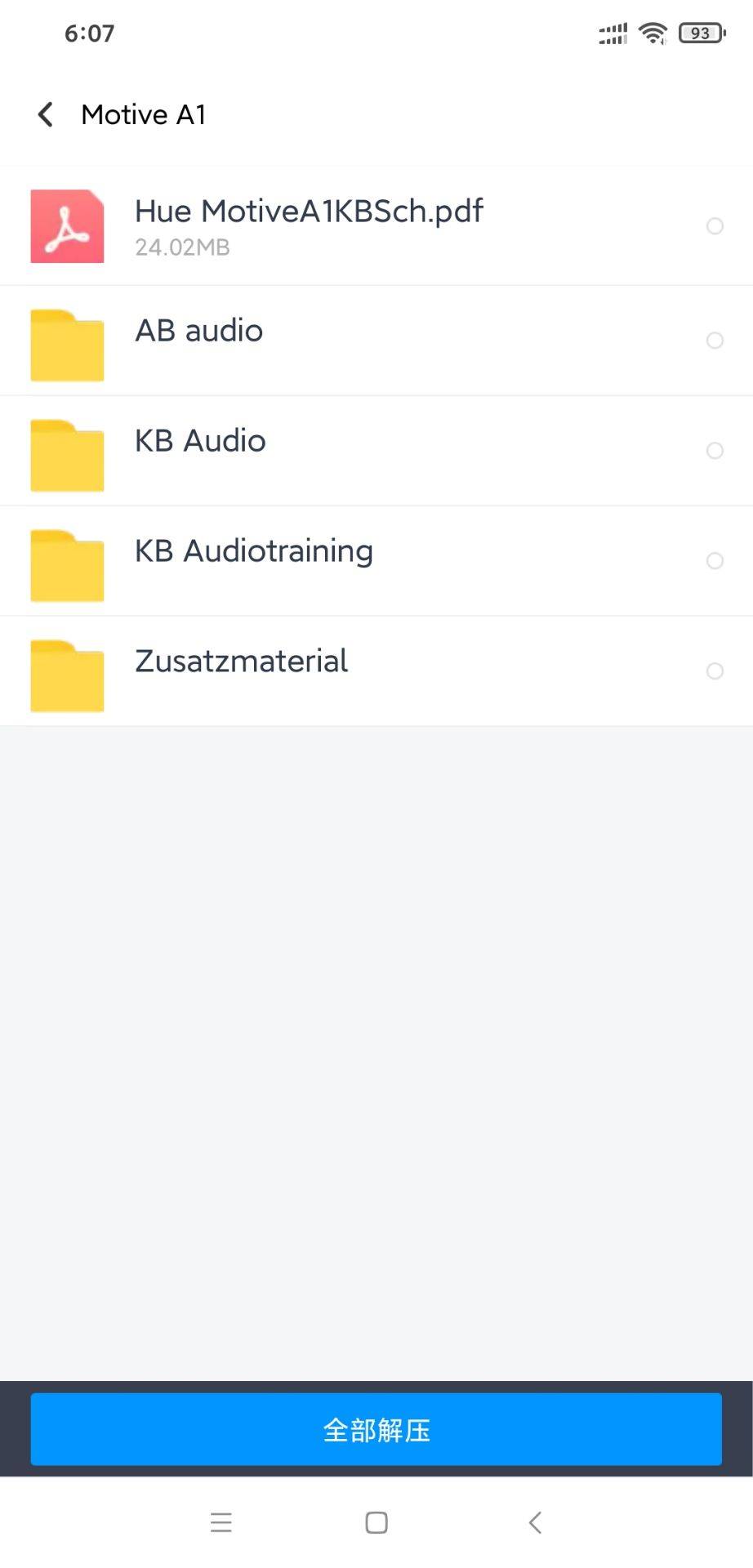
Task: Select the KB Audio radio button
Action: click(715, 451)
